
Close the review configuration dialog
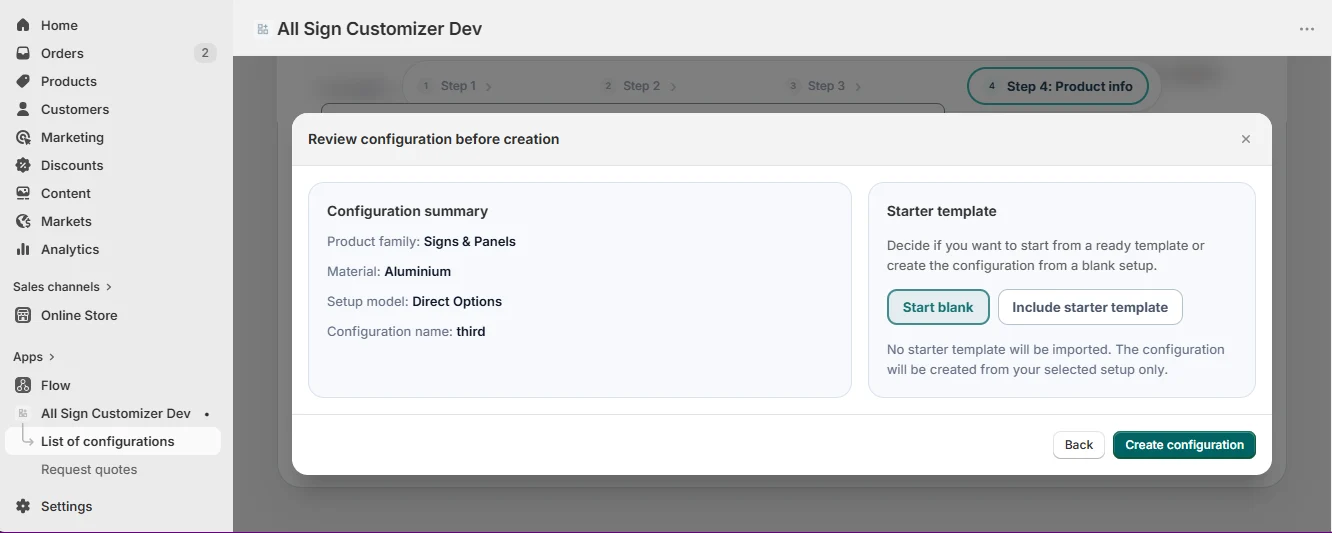coord(1246,139)
